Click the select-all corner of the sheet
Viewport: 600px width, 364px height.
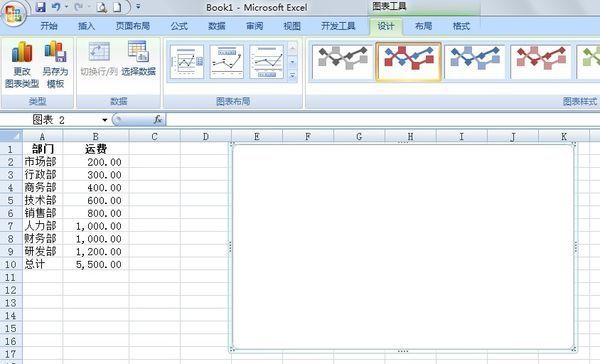11,136
